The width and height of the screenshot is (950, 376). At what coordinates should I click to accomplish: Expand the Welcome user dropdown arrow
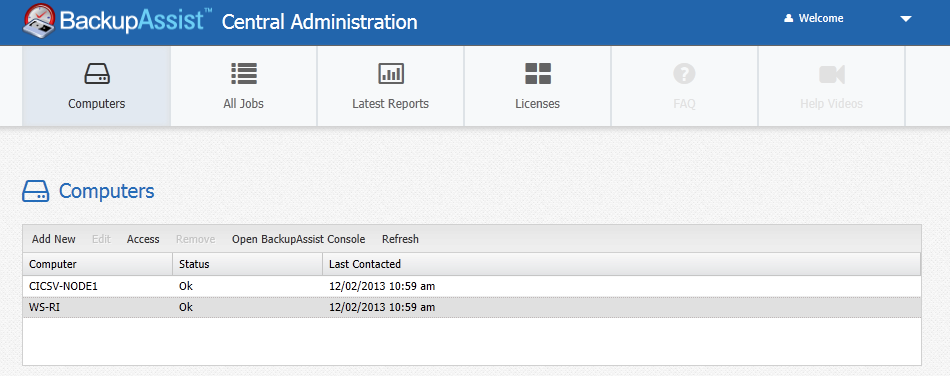point(906,19)
